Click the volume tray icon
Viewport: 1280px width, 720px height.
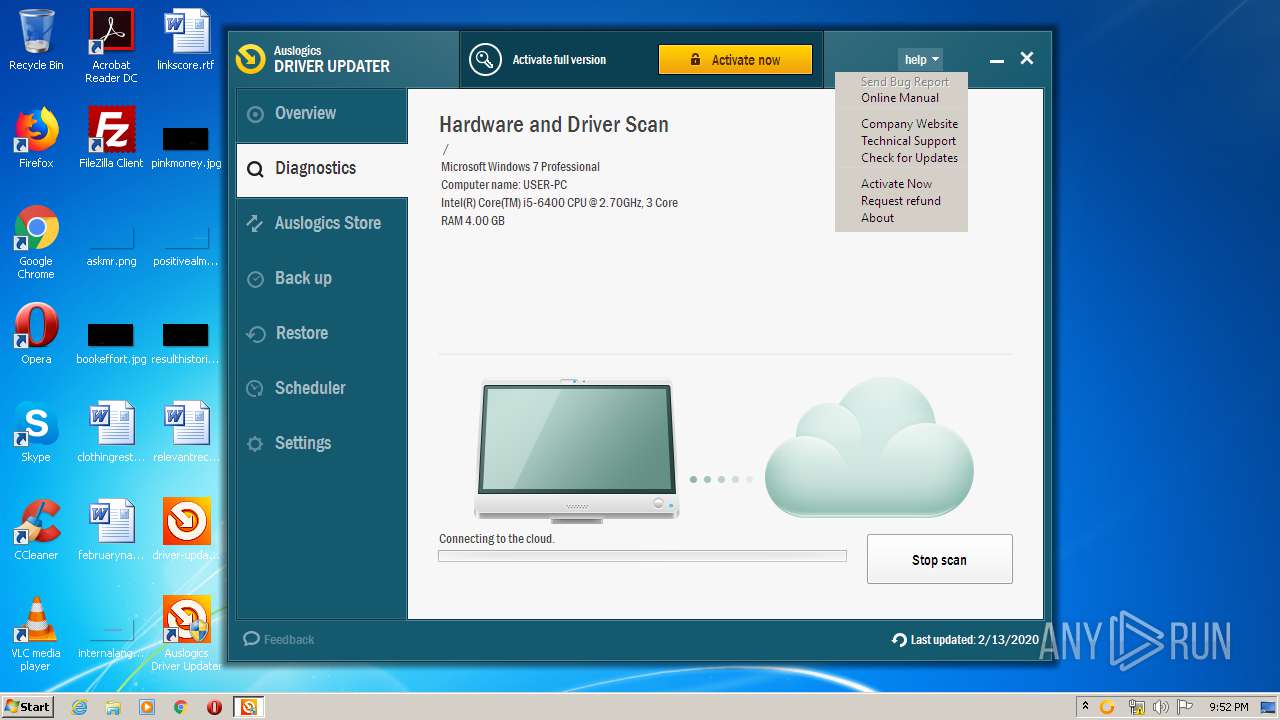coord(1160,707)
